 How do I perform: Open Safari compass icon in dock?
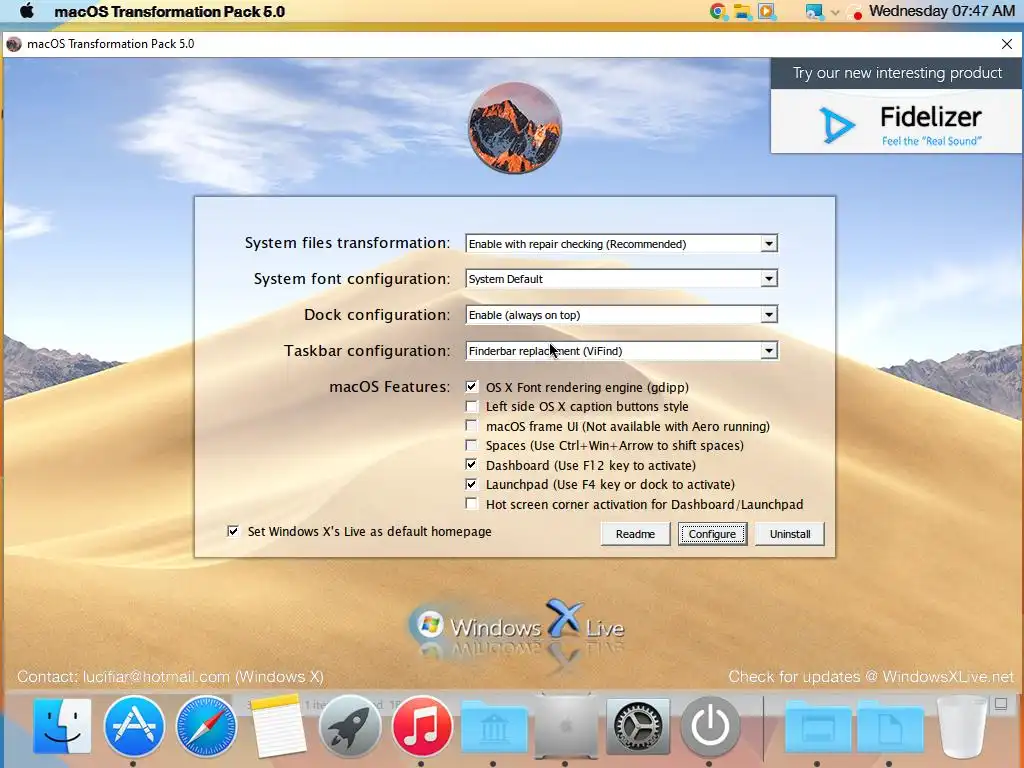tap(206, 726)
